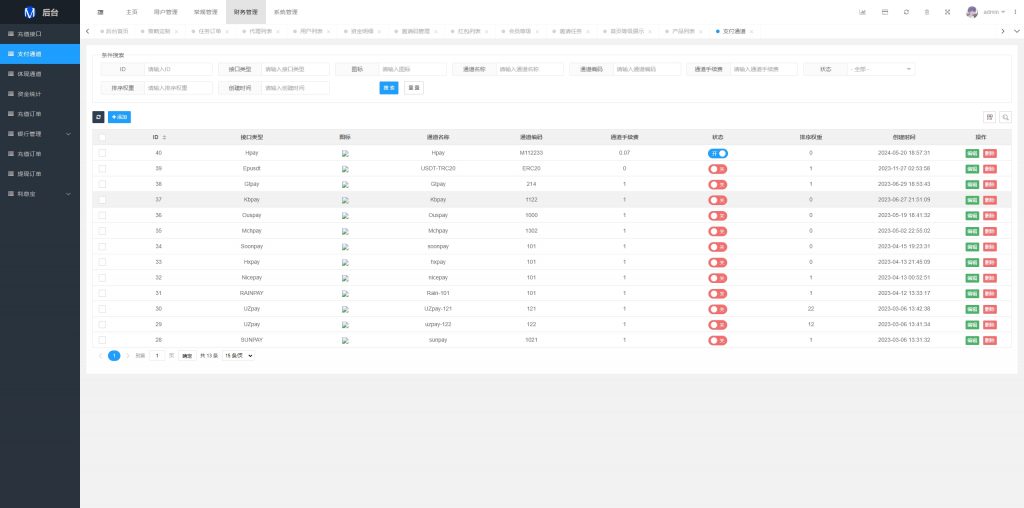Check the row checkbox for ID 40
The width and height of the screenshot is (1024, 508).
pos(102,153)
